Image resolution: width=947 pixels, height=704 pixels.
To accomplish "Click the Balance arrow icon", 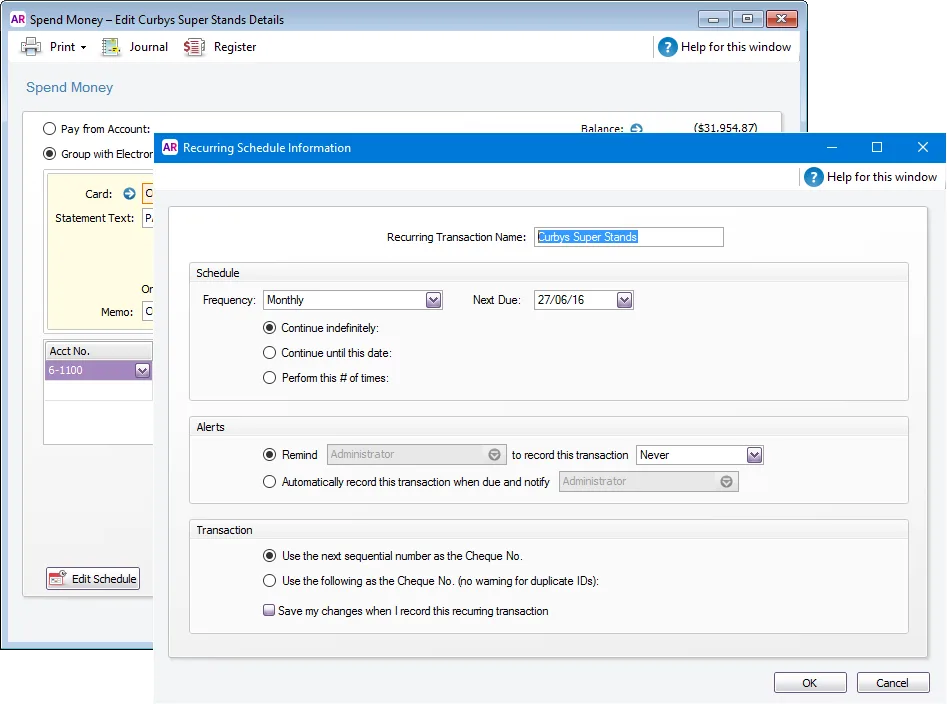I will [x=637, y=129].
